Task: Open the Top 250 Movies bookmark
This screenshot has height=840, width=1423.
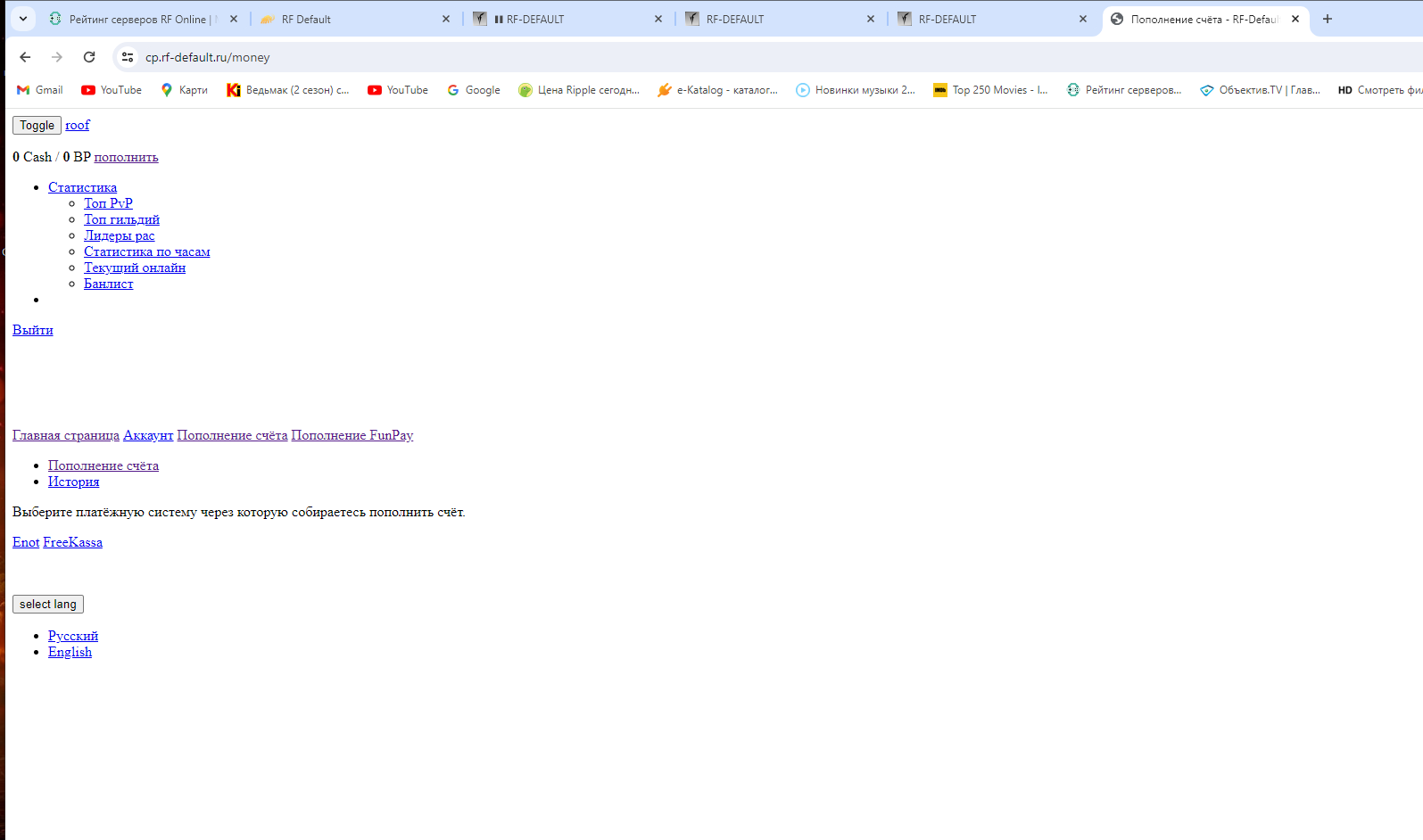Action: (990, 90)
